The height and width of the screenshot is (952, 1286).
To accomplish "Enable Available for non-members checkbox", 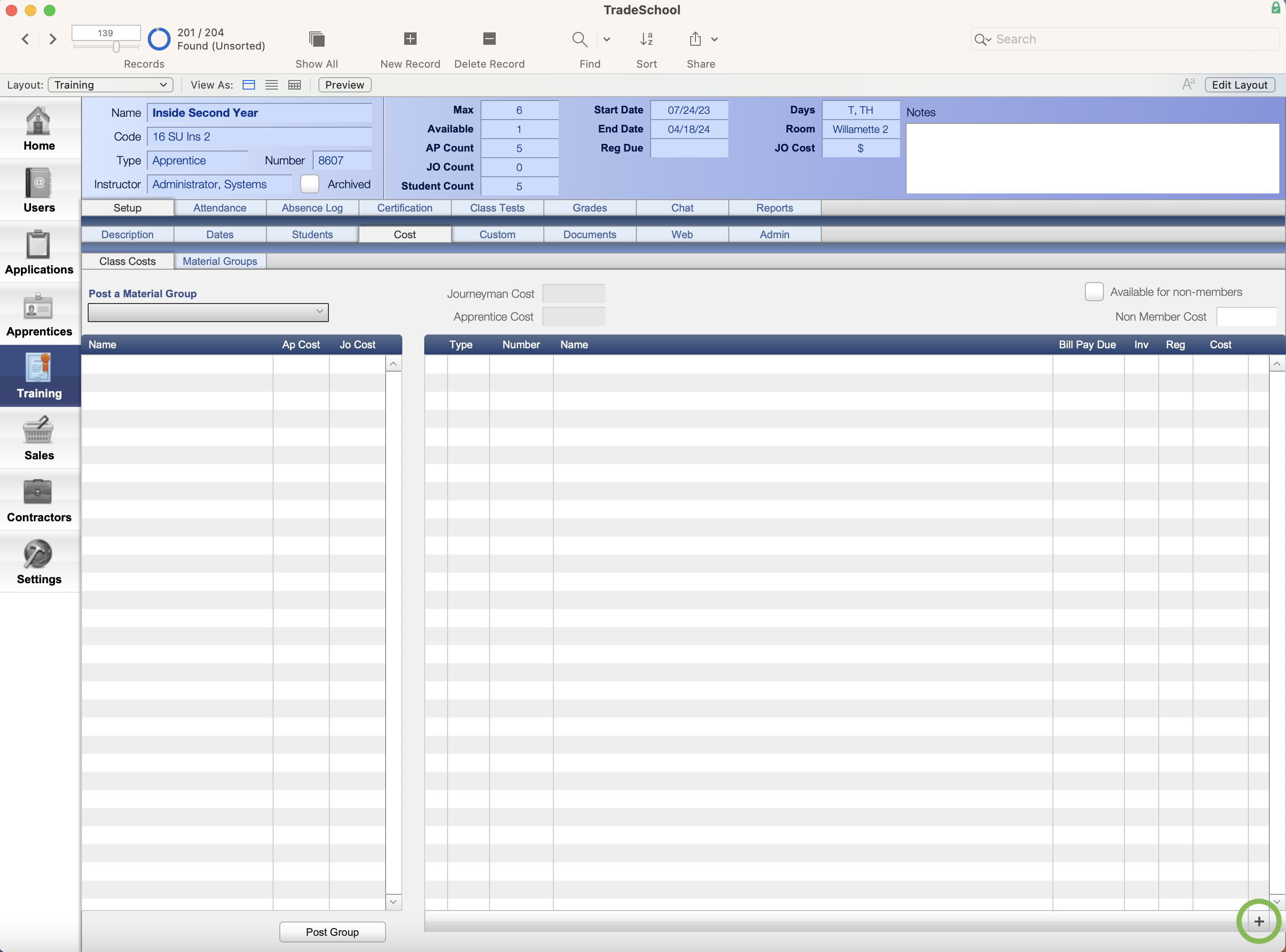I will coord(1093,291).
